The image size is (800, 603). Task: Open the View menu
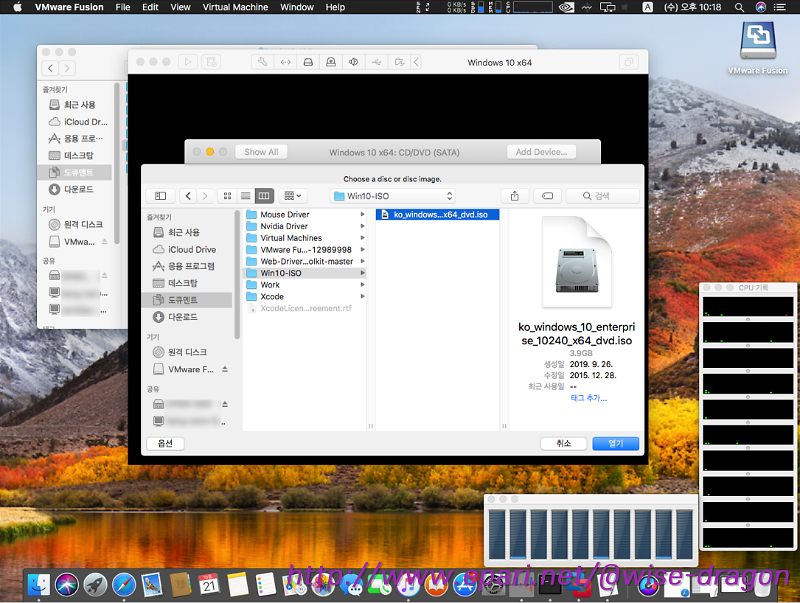180,7
